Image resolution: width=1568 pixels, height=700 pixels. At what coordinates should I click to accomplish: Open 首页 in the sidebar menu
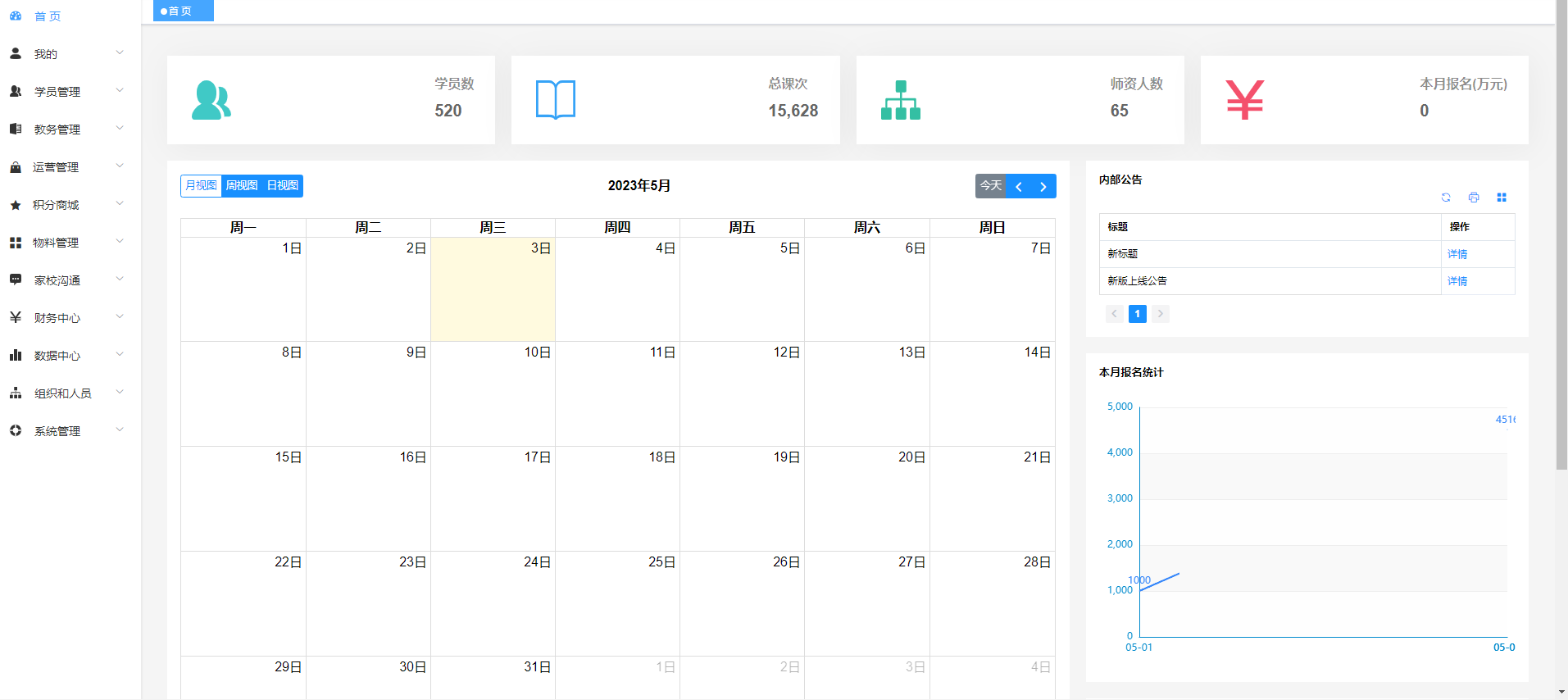pyautogui.click(x=48, y=16)
